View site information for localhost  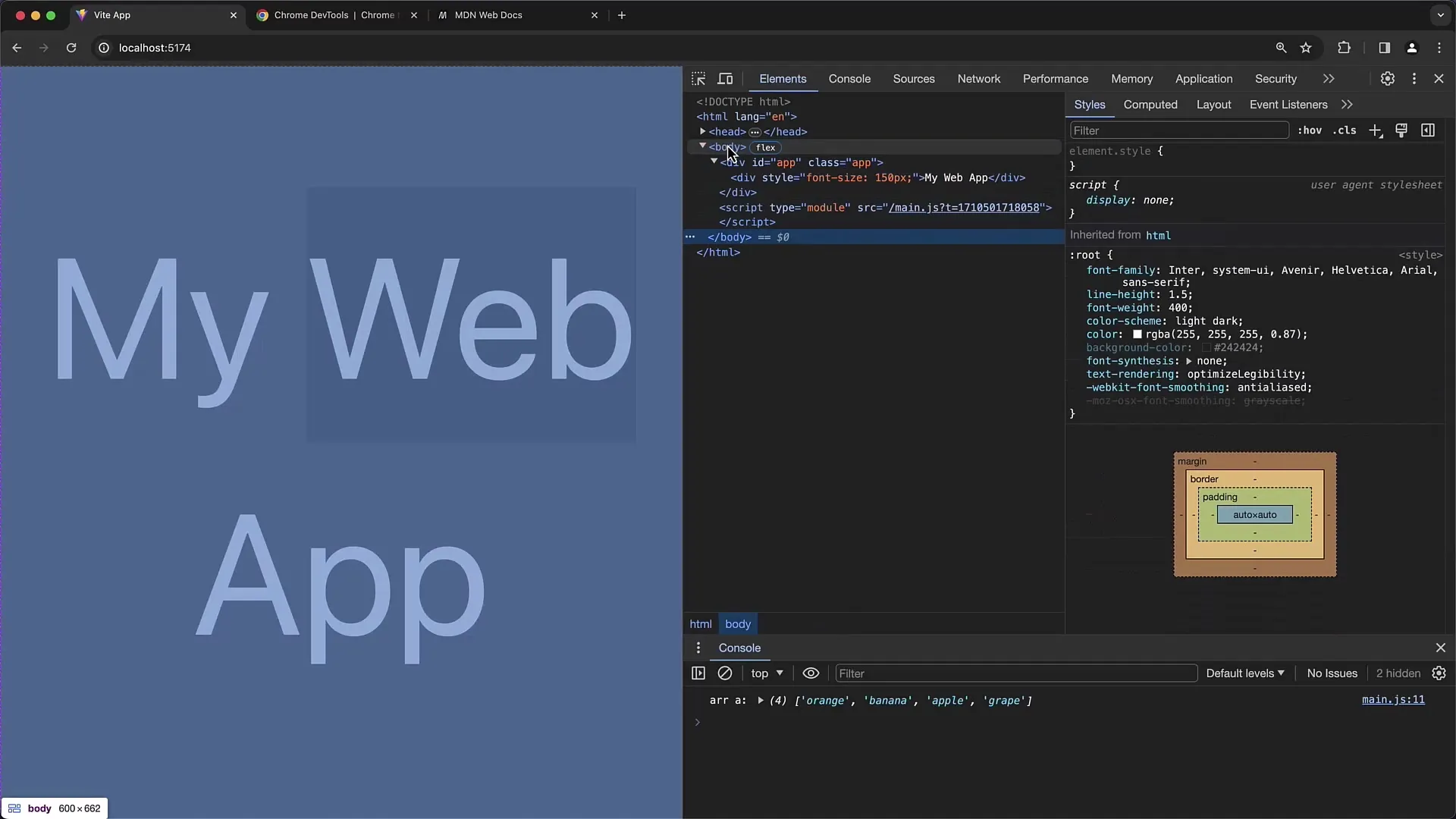click(x=104, y=48)
